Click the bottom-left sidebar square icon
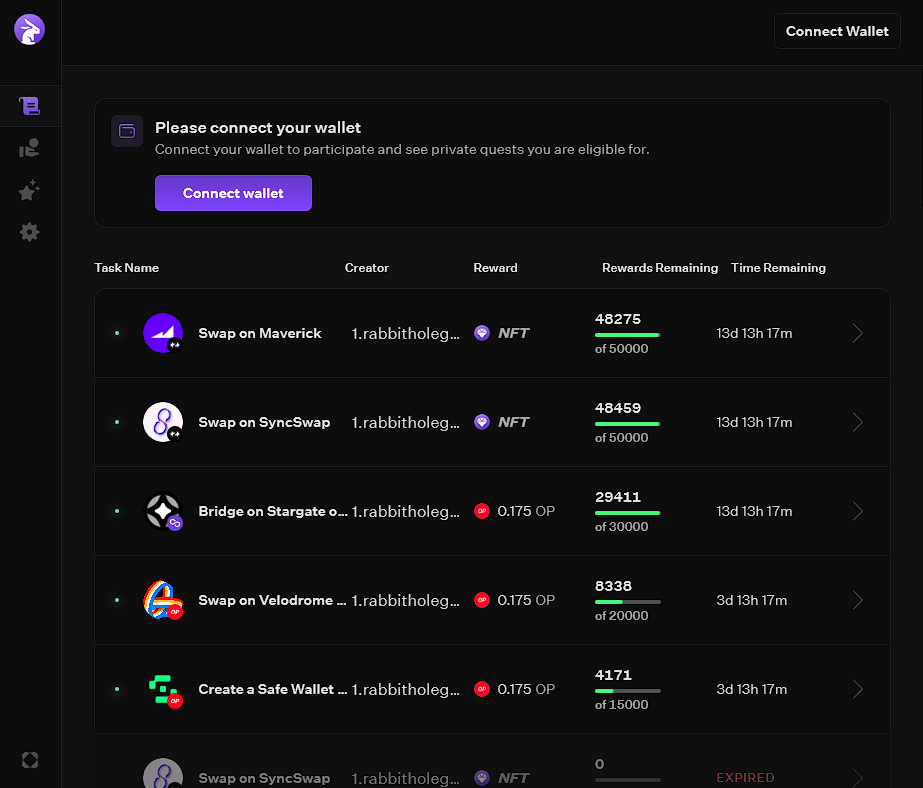Screen dimensions: 923x788 (x=30, y=760)
